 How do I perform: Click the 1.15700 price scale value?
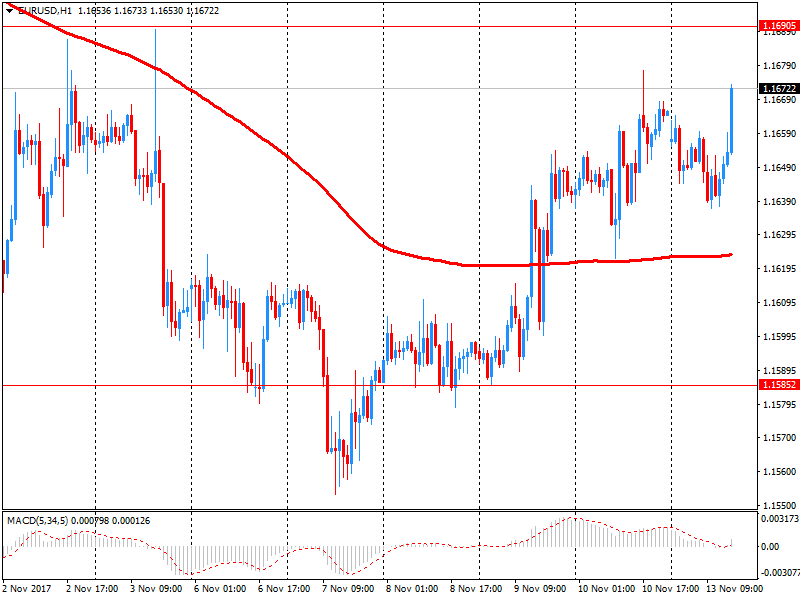coord(779,438)
